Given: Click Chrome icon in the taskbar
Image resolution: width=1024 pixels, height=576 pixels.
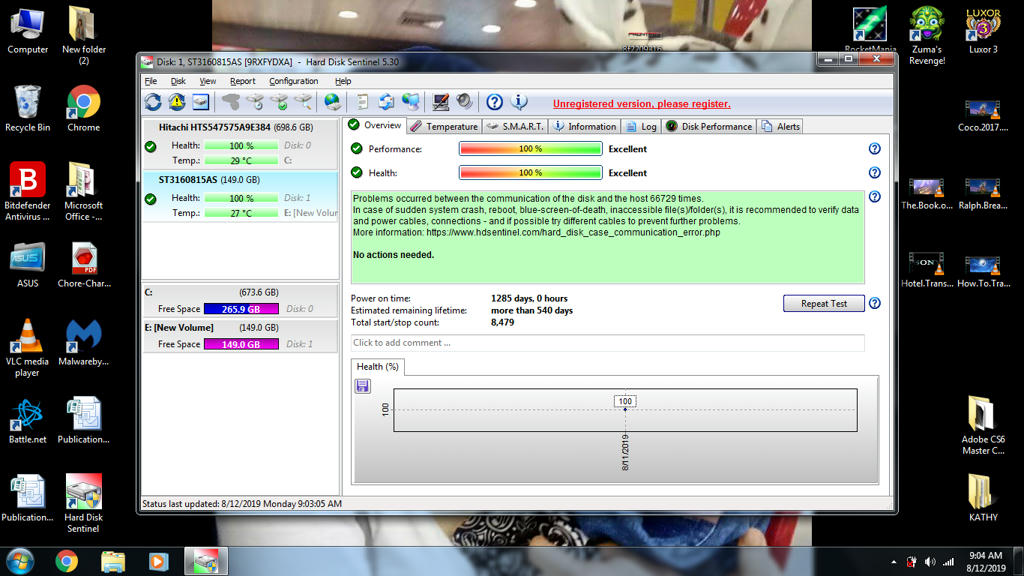Looking at the screenshot, I should point(67,561).
